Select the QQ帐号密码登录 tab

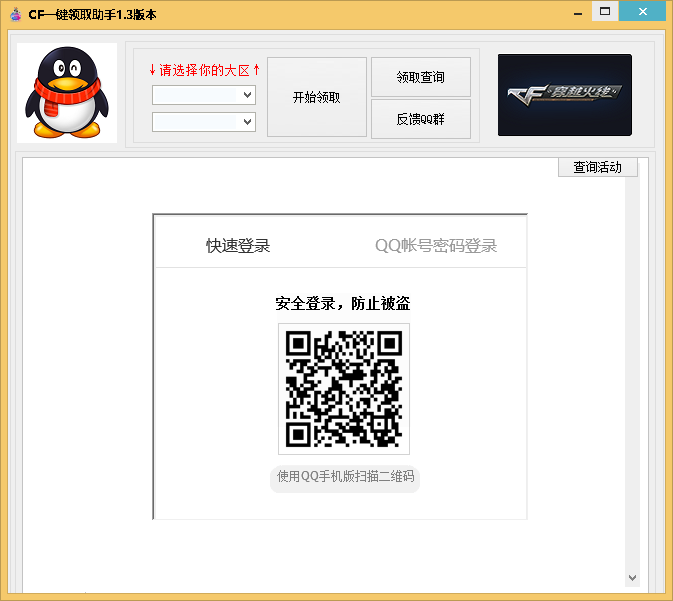coord(436,246)
